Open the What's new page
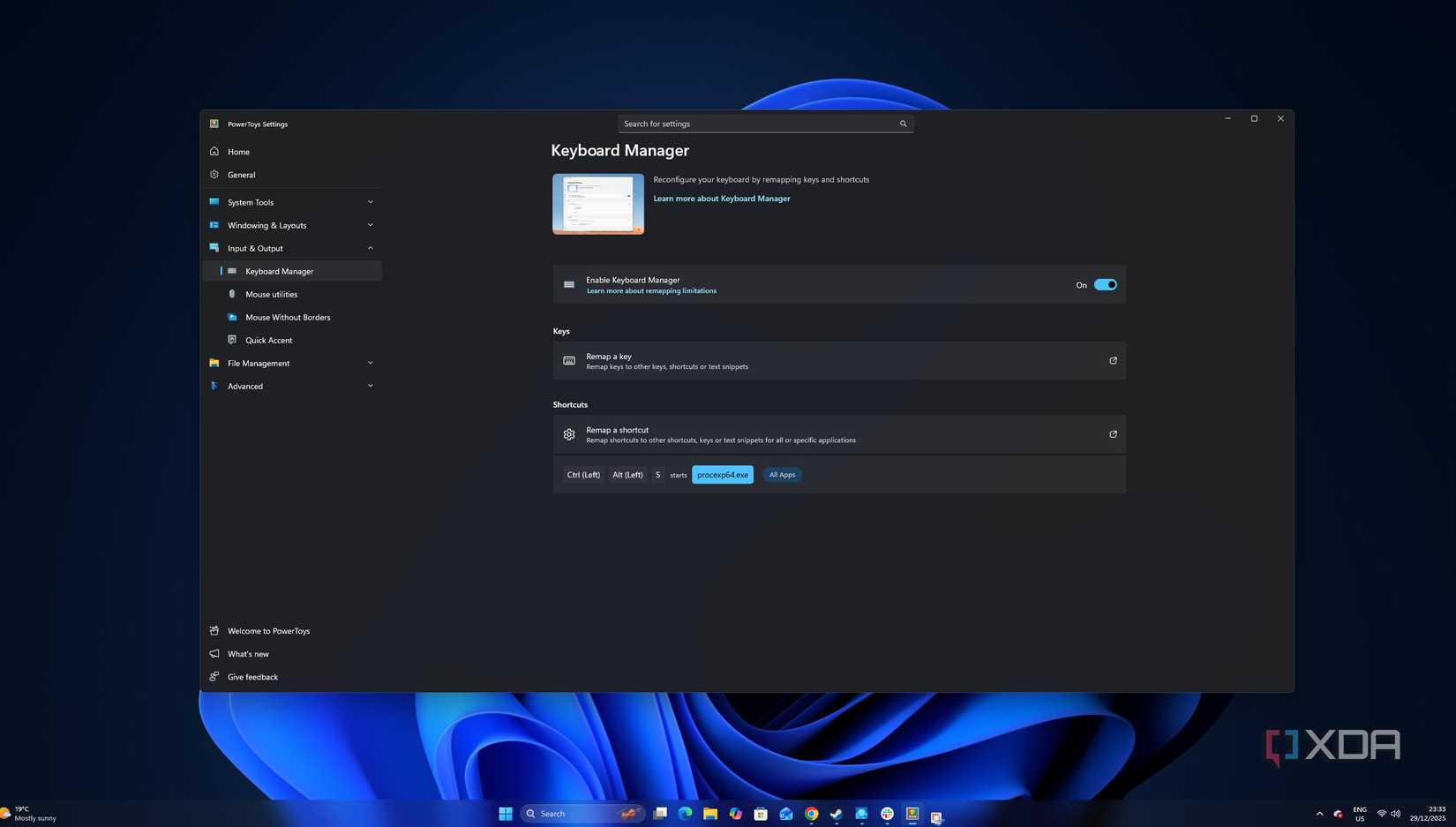Image resolution: width=1456 pixels, height=827 pixels. [248, 654]
